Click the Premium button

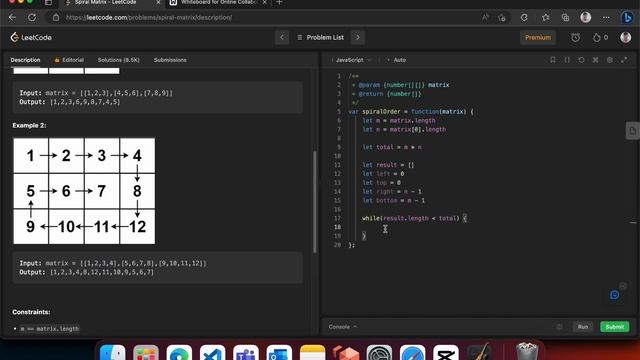(x=538, y=38)
